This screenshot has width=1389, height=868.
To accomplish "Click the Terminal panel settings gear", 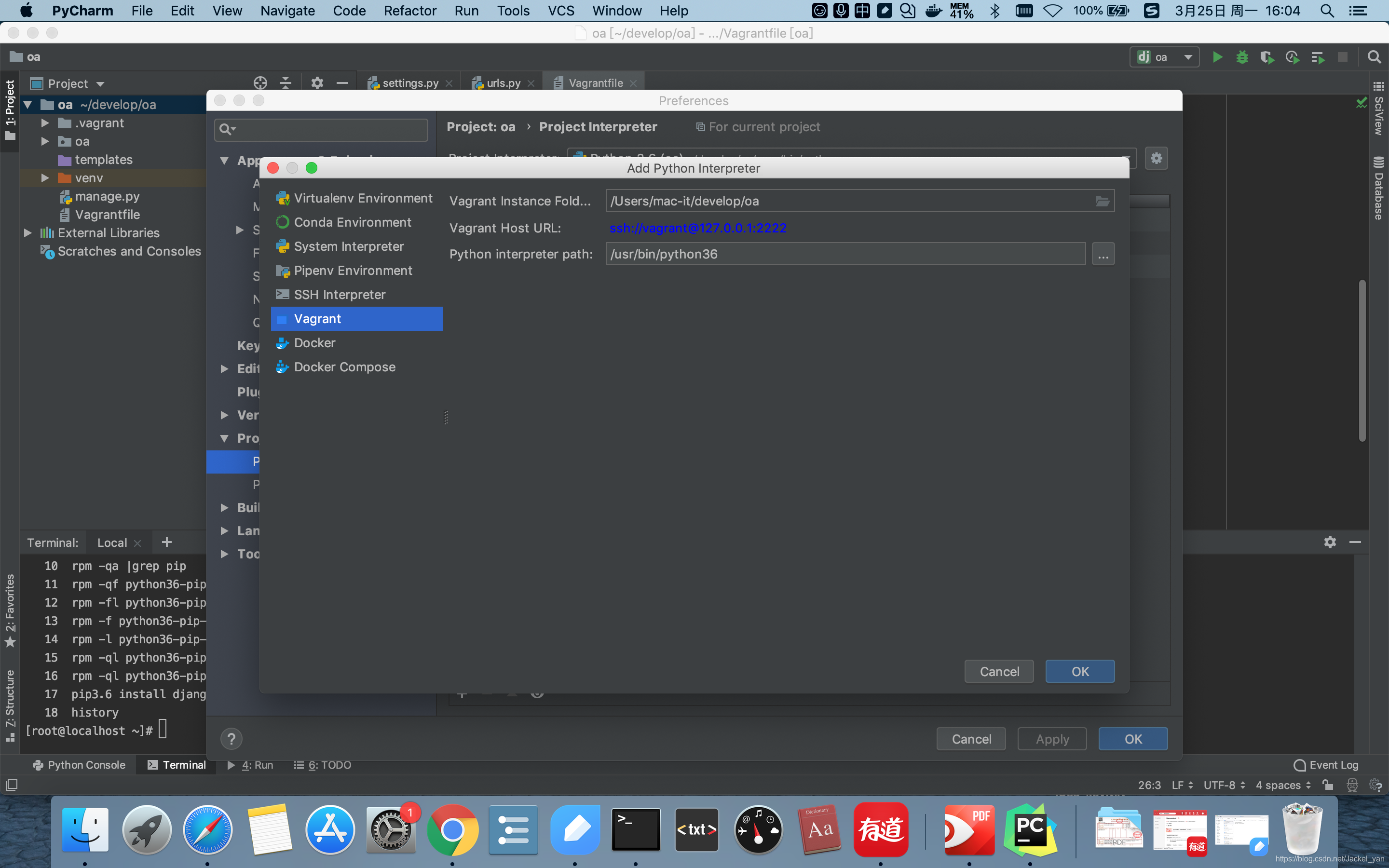I will tap(1329, 542).
